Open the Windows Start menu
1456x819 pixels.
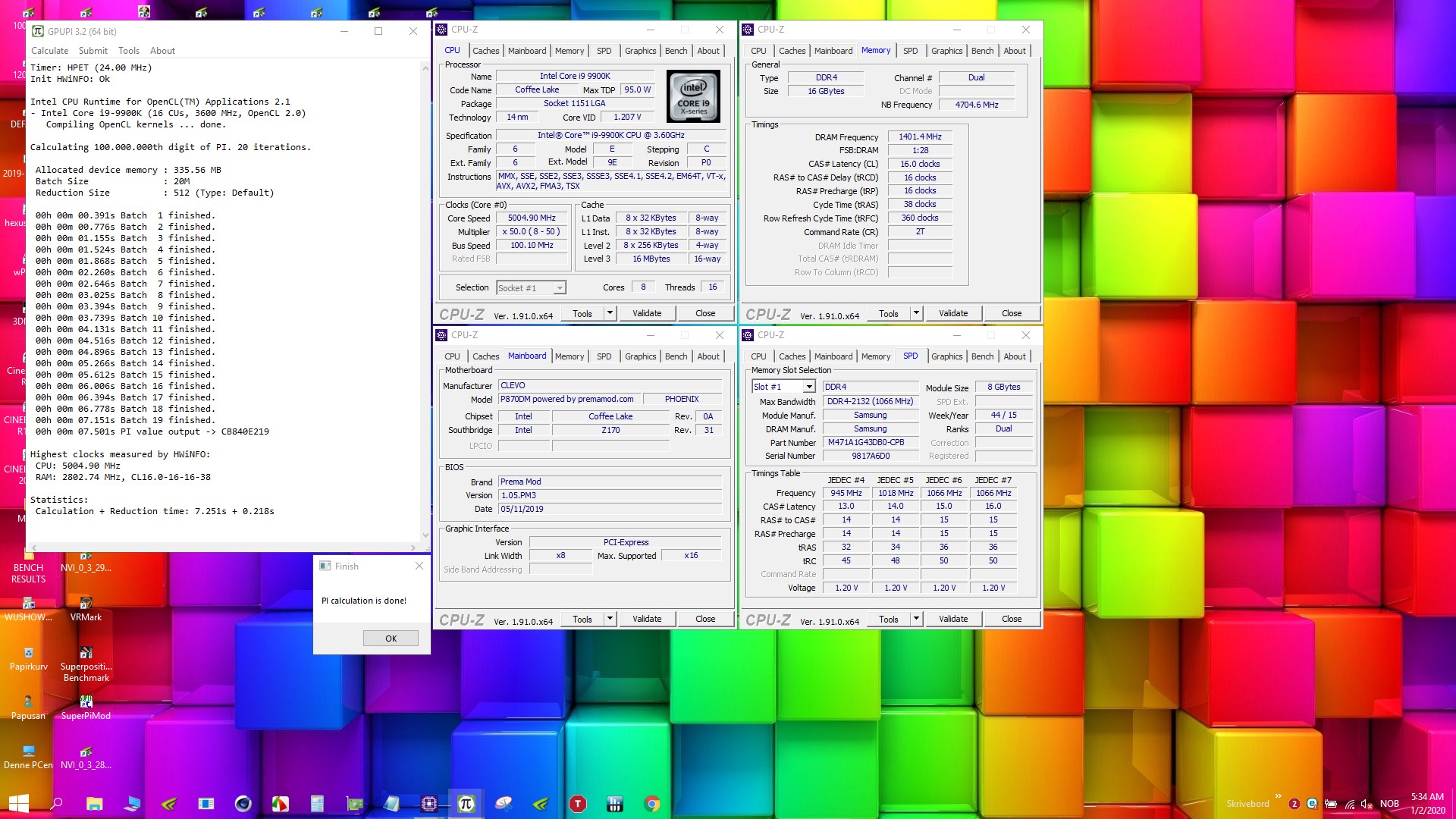[x=19, y=804]
